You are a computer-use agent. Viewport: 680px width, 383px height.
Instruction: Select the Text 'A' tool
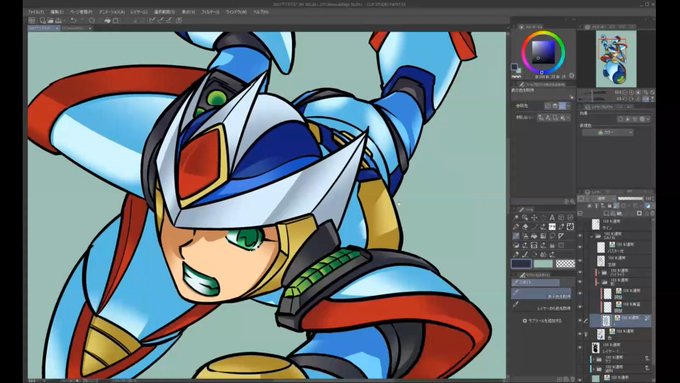[x=552, y=217]
